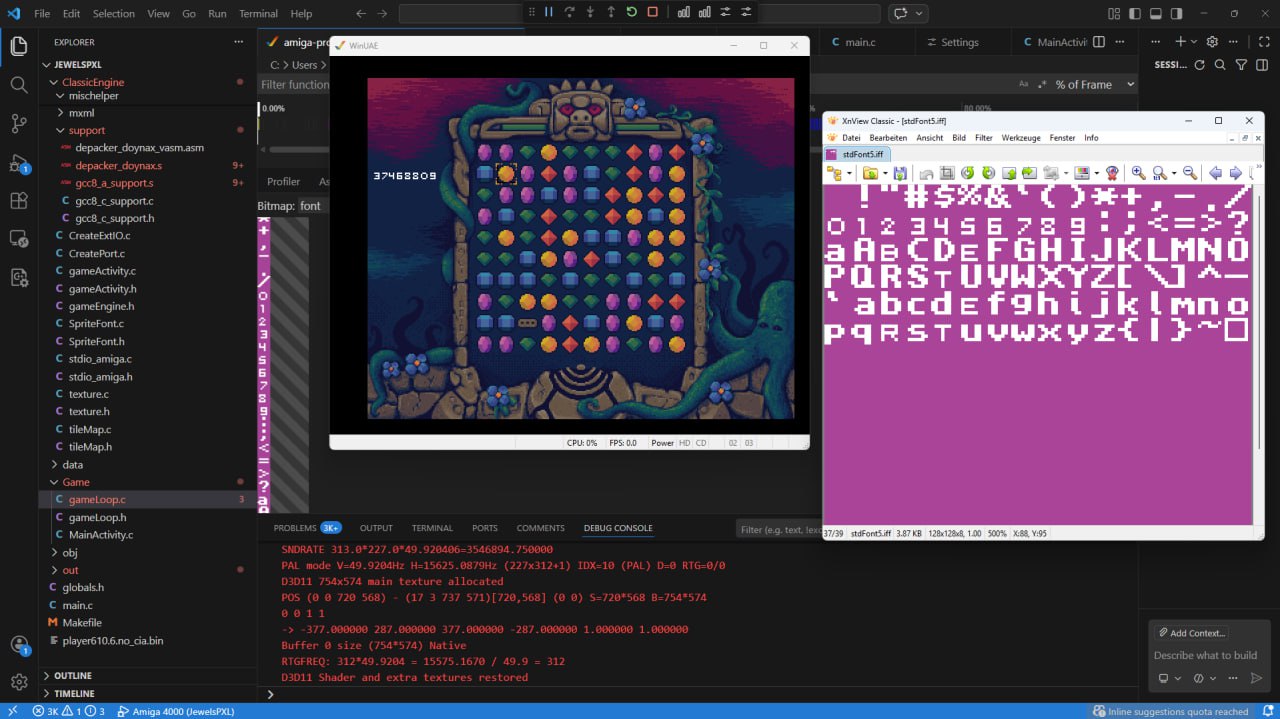This screenshot has width=1280, height=719.
Task: Expand the mxml folder
Action: pyautogui.click(x=81, y=113)
